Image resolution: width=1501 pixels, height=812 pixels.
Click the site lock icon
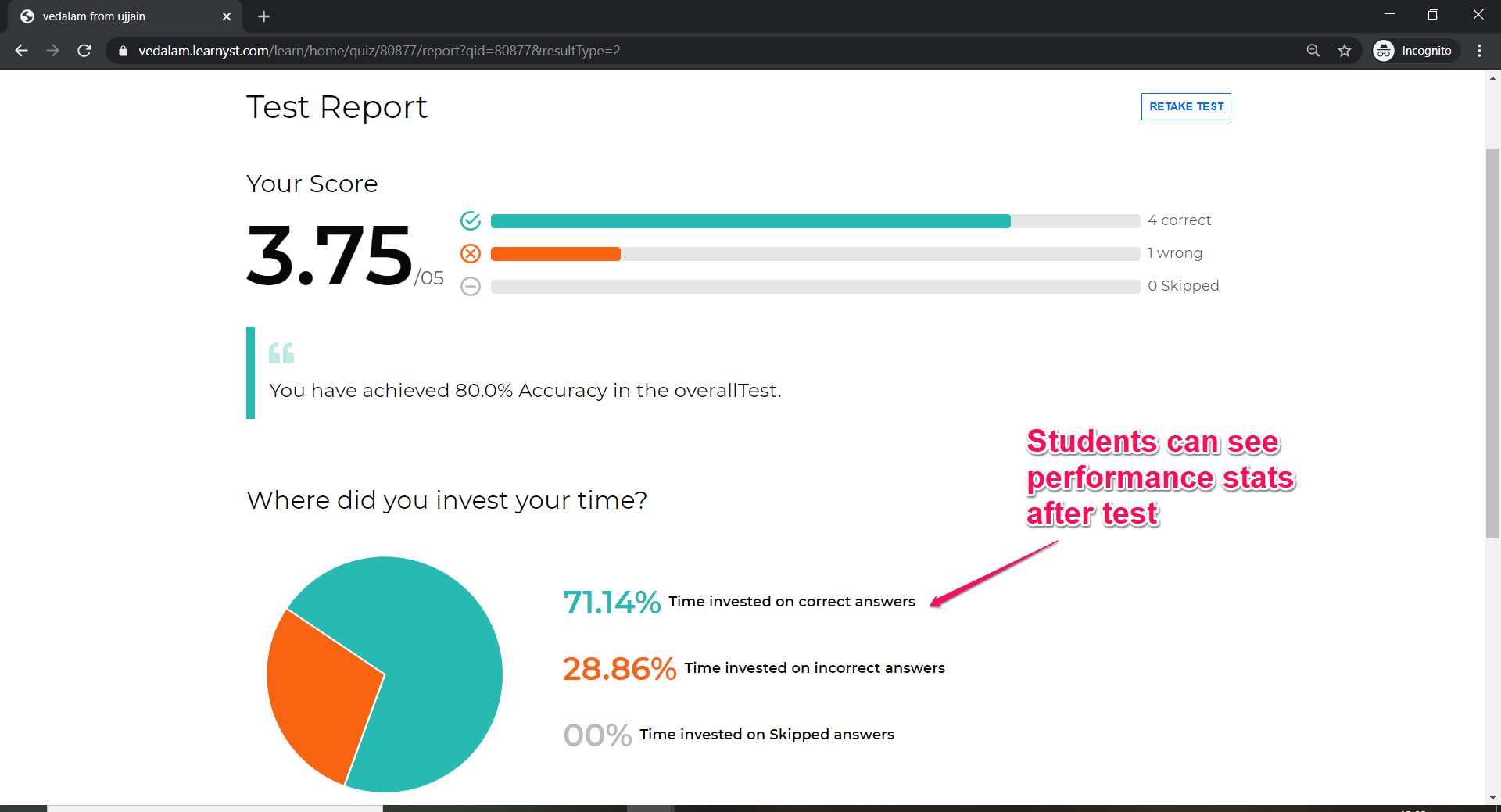point(123,51)
